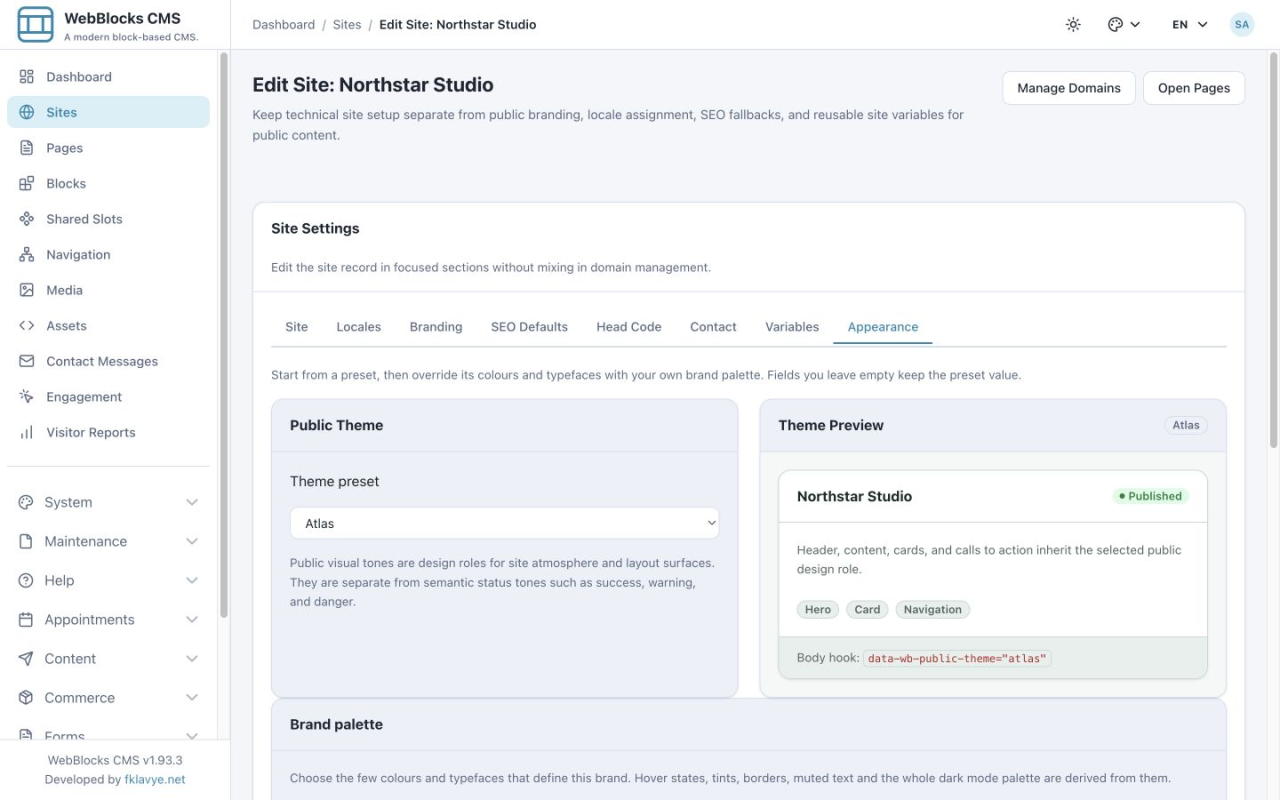Open the SEO Defaults tab
This screenshot has width=1280, height=800.
(x=529, y=327)
